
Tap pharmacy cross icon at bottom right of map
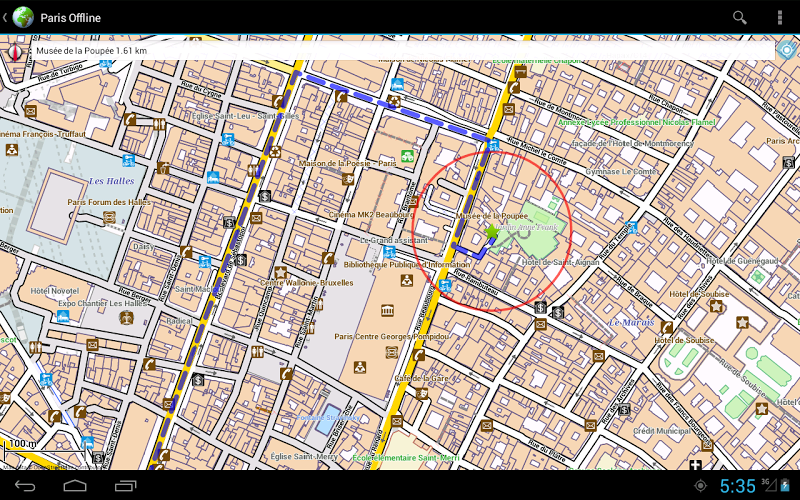tap(695, 464)
